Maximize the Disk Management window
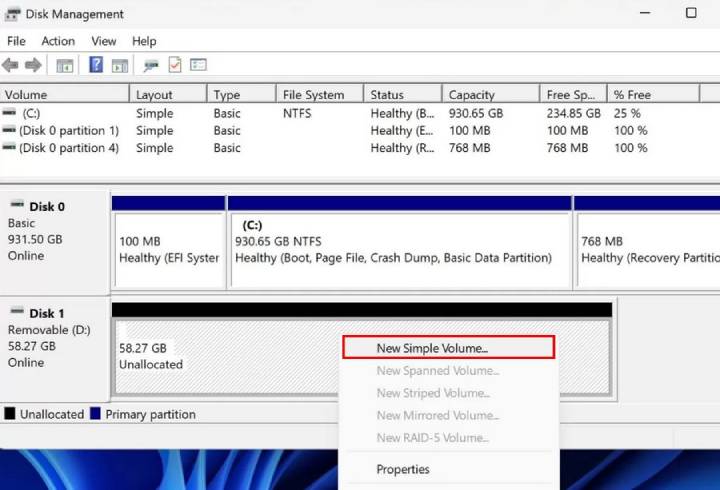Image resolution: width=720 pixels, height=490 pixels. pos(691,13)
